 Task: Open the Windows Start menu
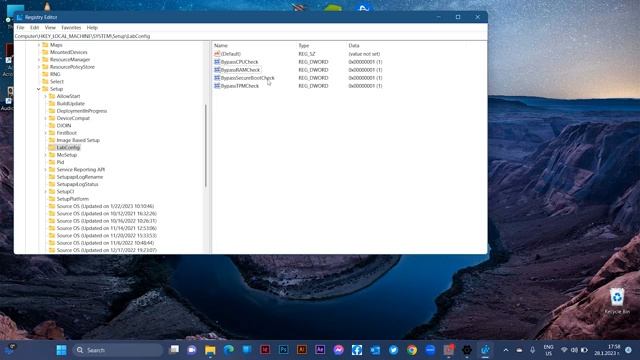[x=62, y=350]
